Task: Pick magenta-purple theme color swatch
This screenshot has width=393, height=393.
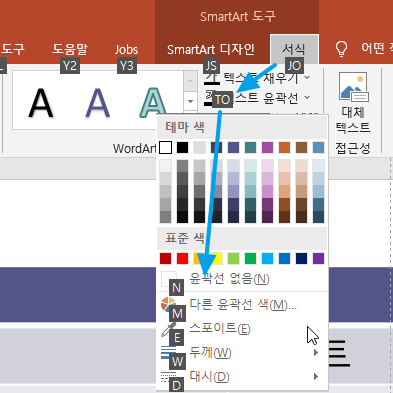Action: (x=267, y=147)
